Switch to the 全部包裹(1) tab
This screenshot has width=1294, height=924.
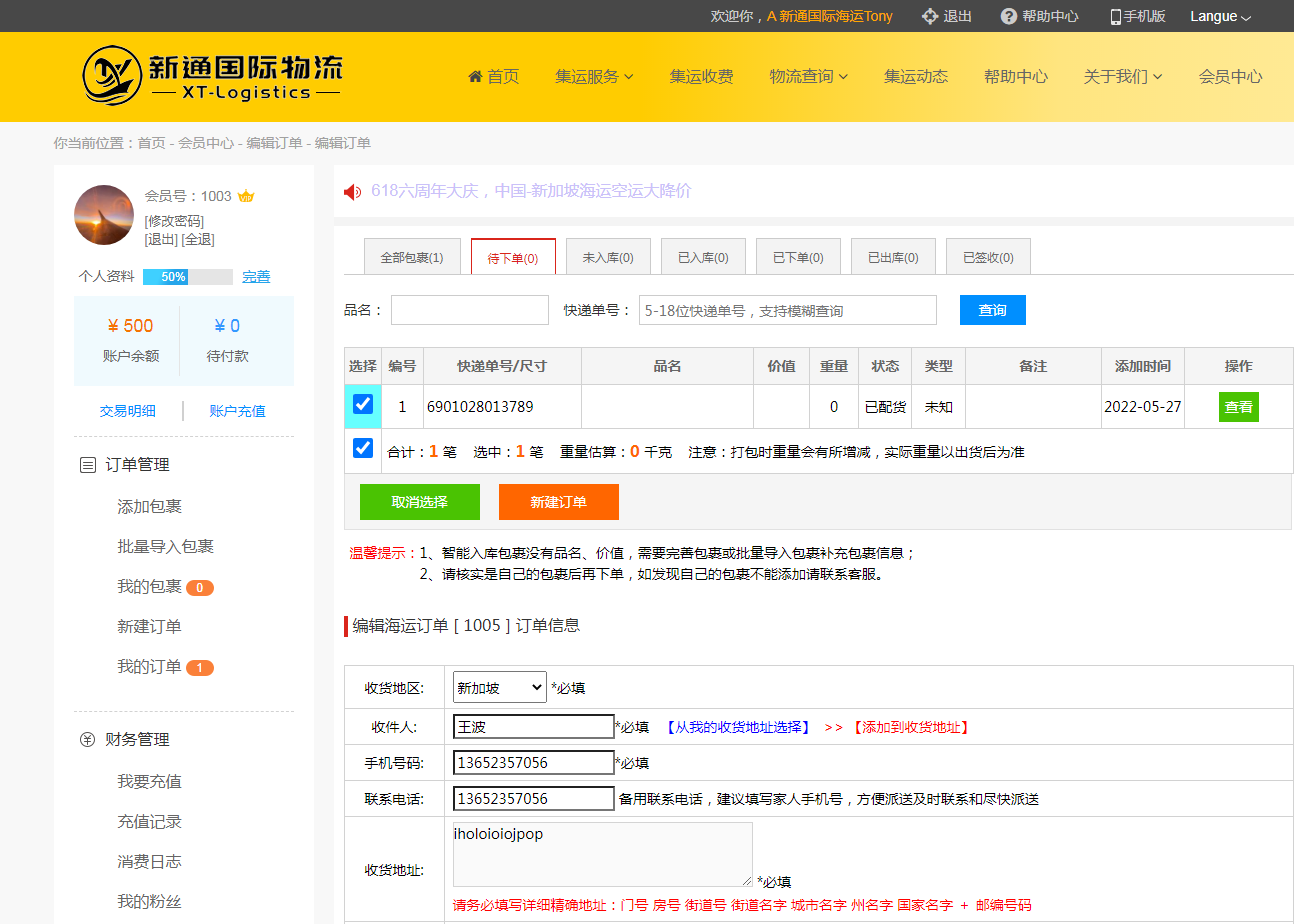412,257
